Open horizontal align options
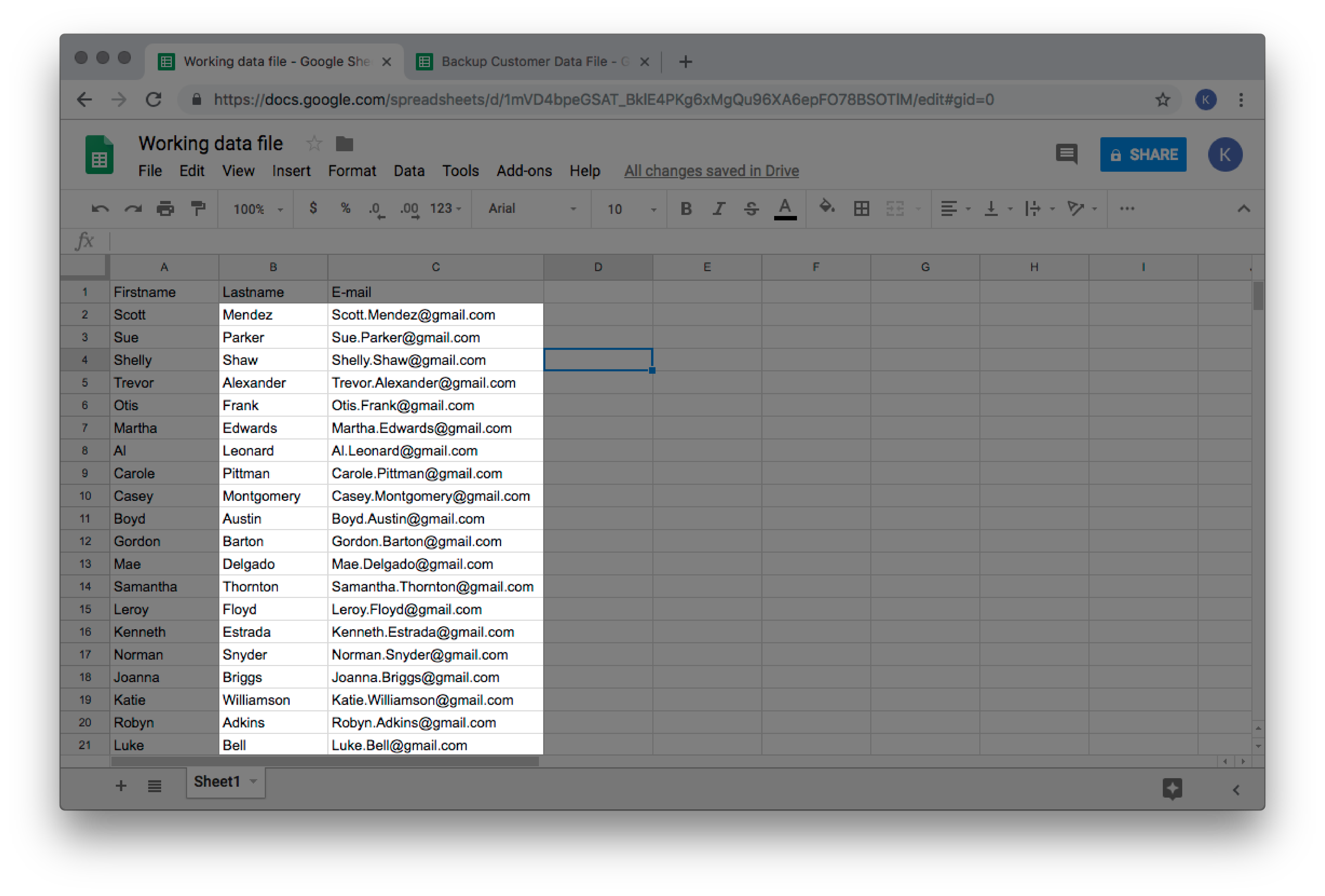This screenshot has height=896, width=1325. [955, 209]
